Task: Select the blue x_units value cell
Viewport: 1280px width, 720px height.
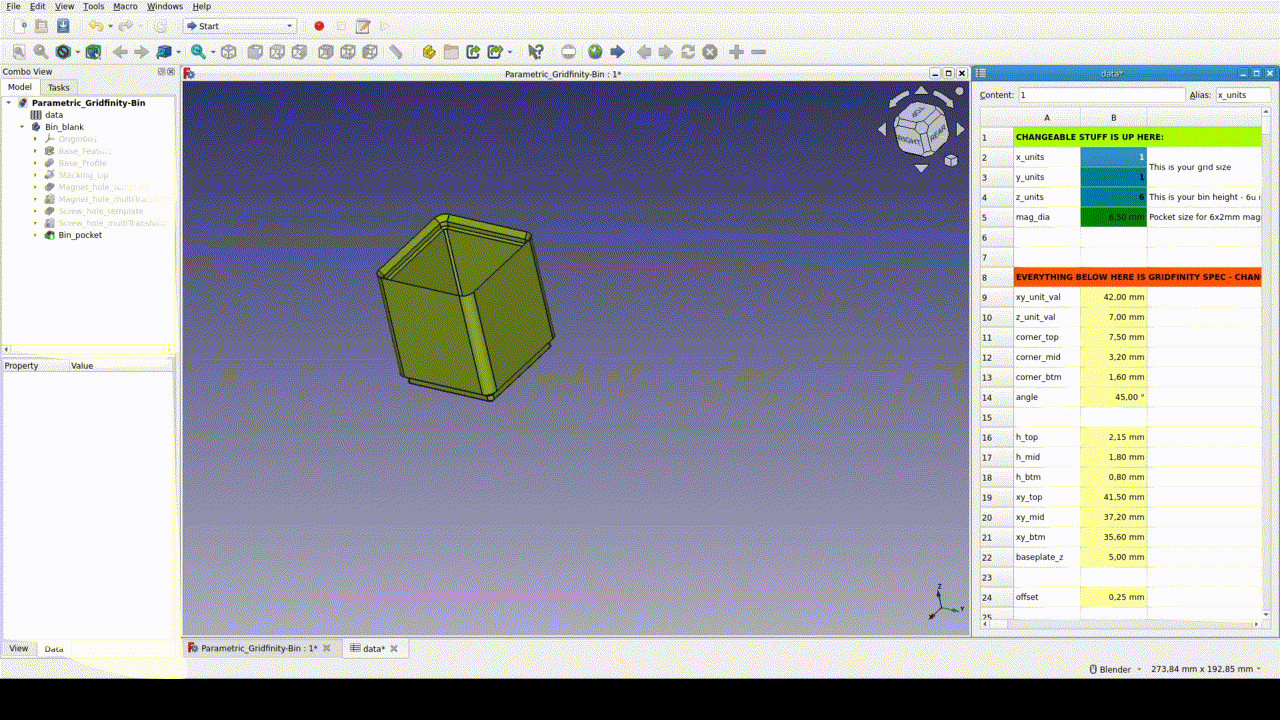Action: pyautogui.click(x=1113, y=157)
